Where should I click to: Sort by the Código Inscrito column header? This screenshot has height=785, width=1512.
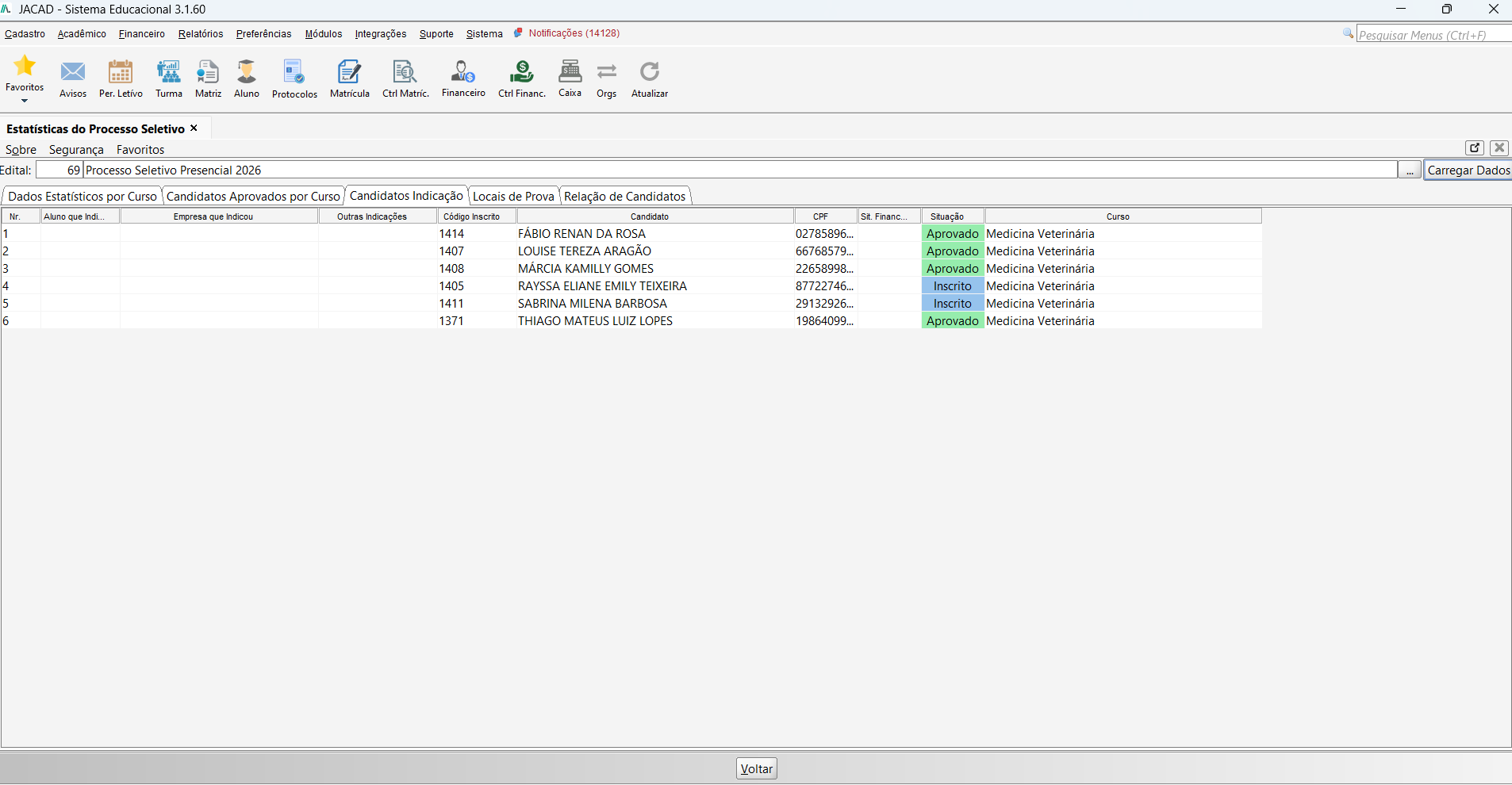(x=477, y=216)
